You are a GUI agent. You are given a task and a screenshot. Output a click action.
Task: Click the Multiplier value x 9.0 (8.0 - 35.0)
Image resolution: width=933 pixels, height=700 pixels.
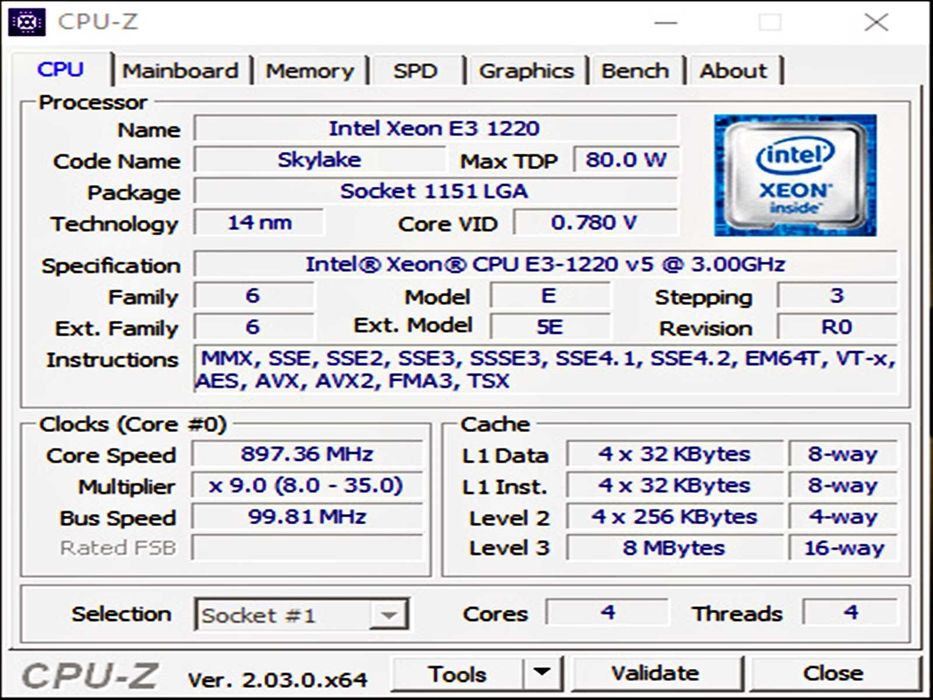coord(307,485)
